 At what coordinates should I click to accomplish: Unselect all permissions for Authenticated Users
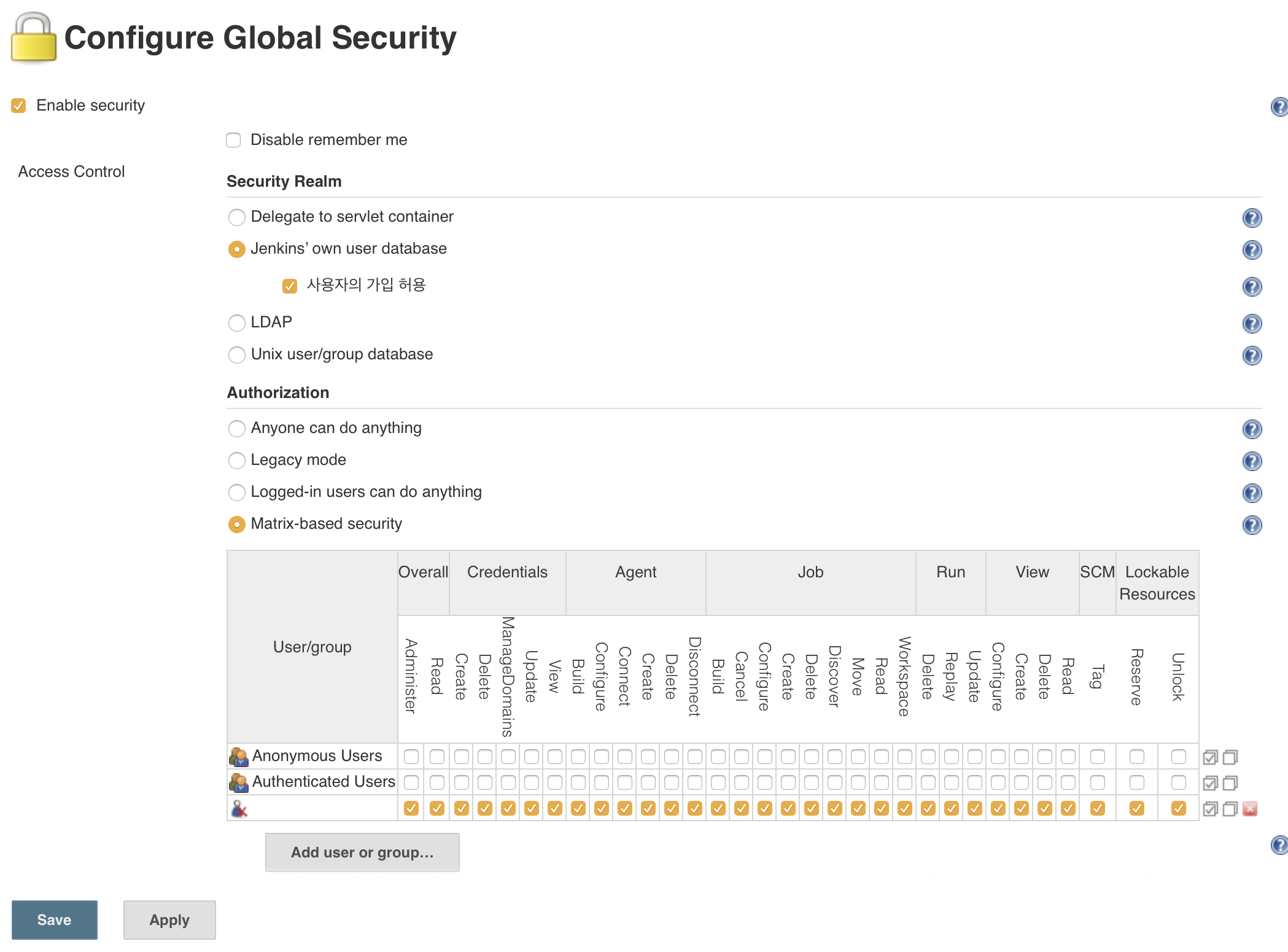[x=1230, y=783]
